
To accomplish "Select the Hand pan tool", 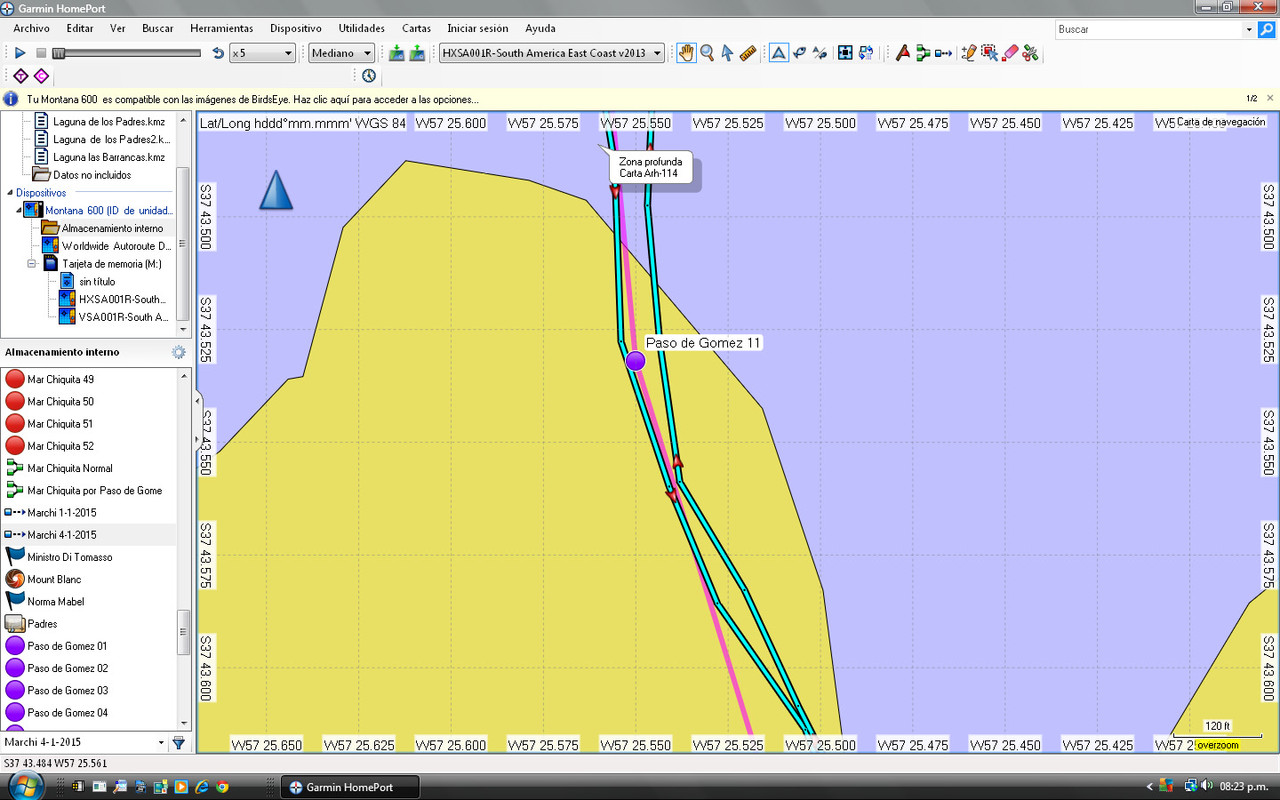I will pyautogui.click(x=686, y=53).
